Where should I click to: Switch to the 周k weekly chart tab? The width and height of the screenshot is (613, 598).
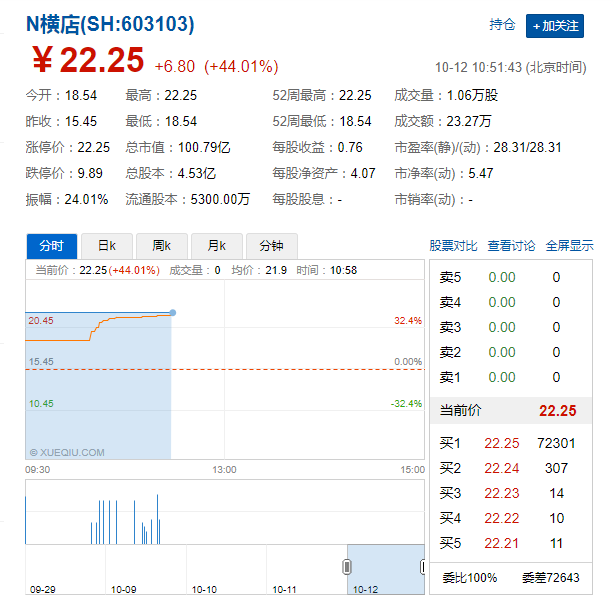point(162,246)
